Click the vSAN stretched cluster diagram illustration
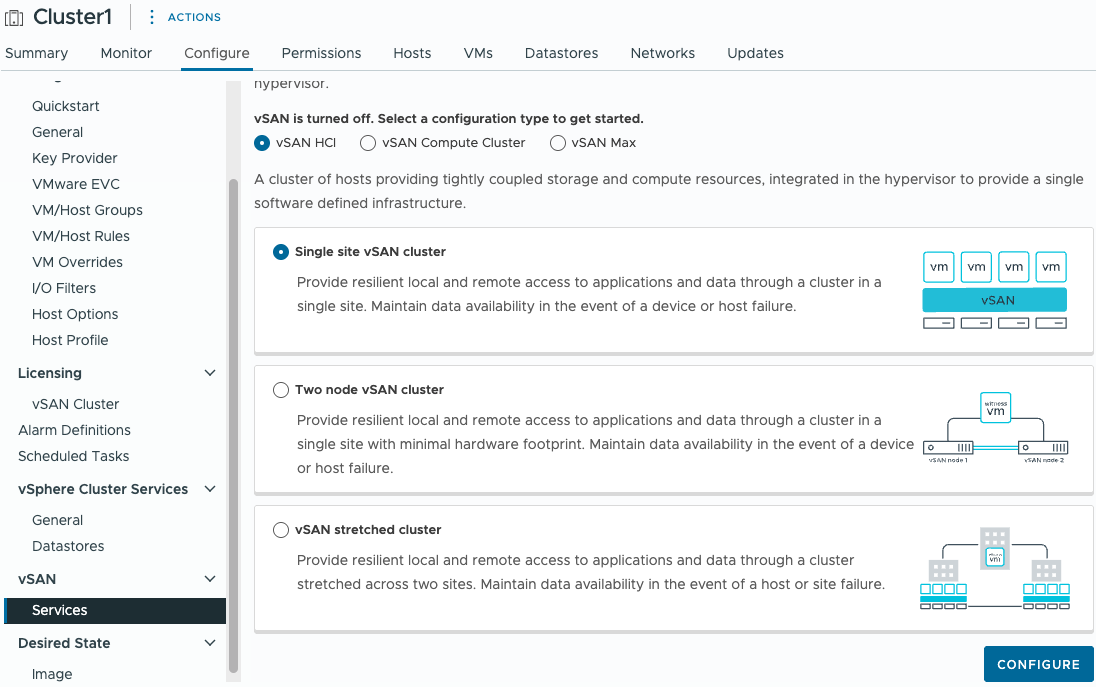Screen dimensions: 1096x687 pos(995,569)
